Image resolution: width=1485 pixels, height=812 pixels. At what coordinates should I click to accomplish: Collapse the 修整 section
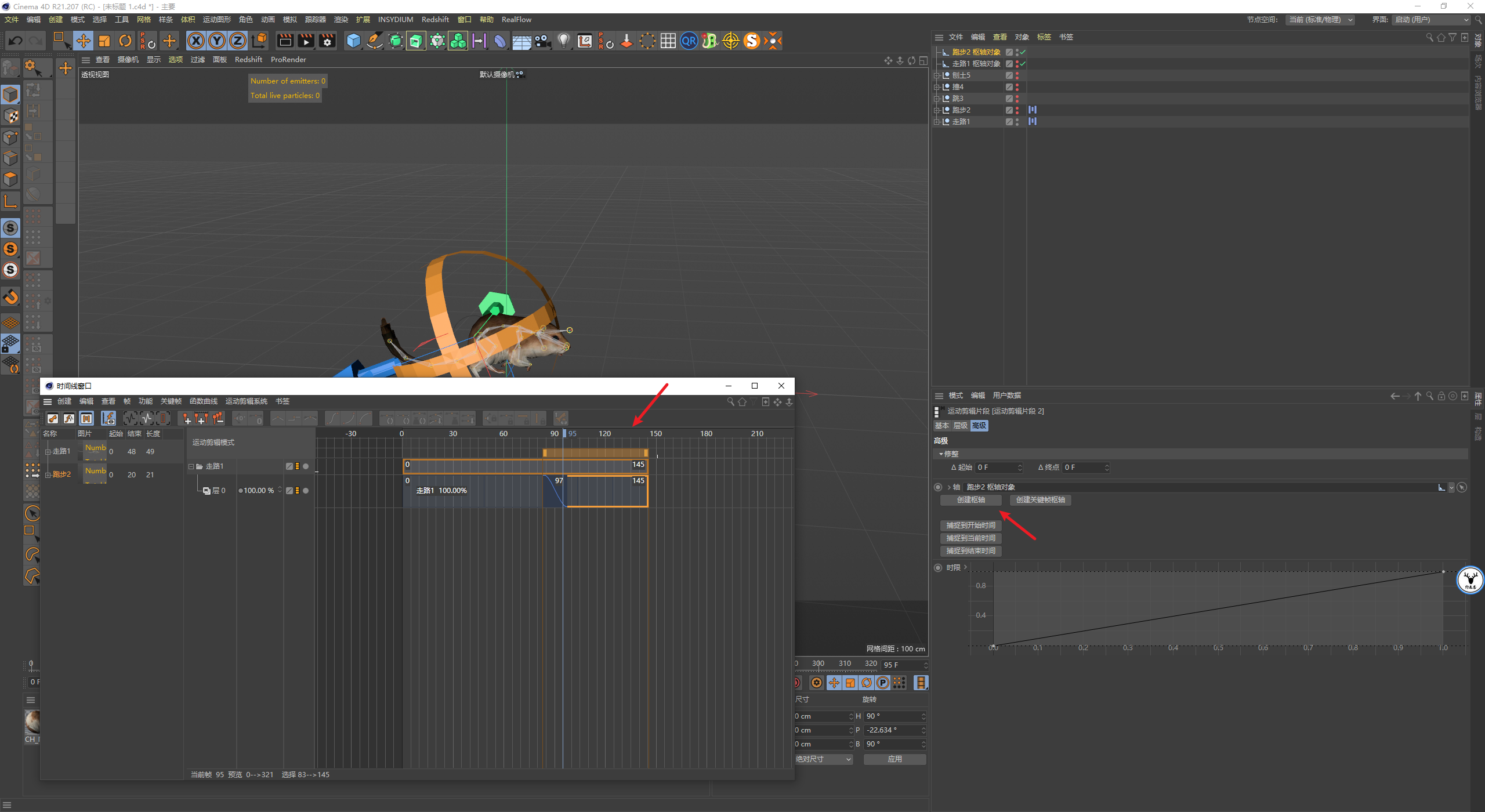click(941, 454)
